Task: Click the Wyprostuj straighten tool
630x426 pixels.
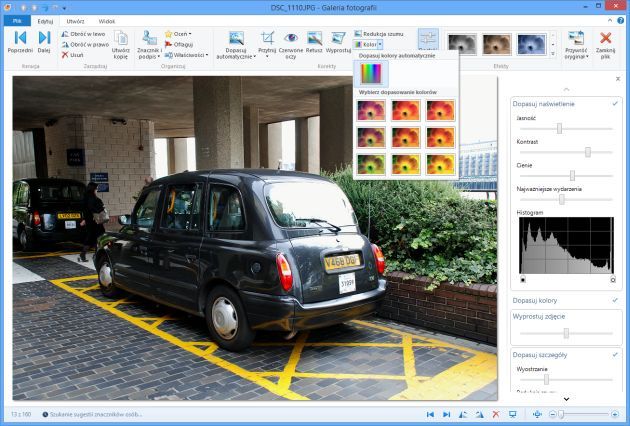Action: tap(338, 43)
